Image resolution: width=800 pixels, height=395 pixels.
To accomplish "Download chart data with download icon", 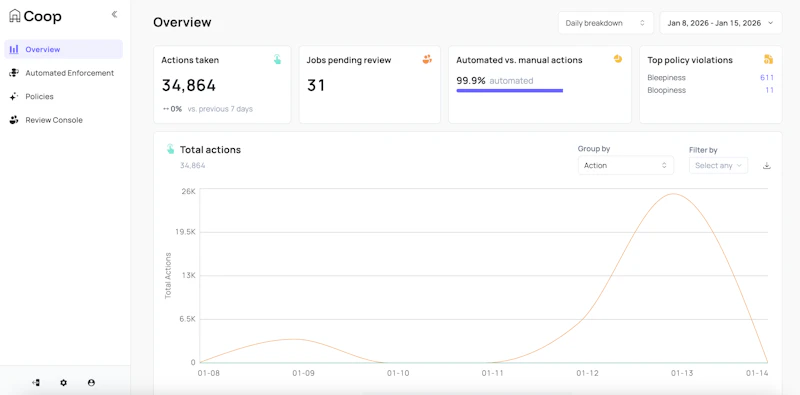I will click(x=766, y=165).
